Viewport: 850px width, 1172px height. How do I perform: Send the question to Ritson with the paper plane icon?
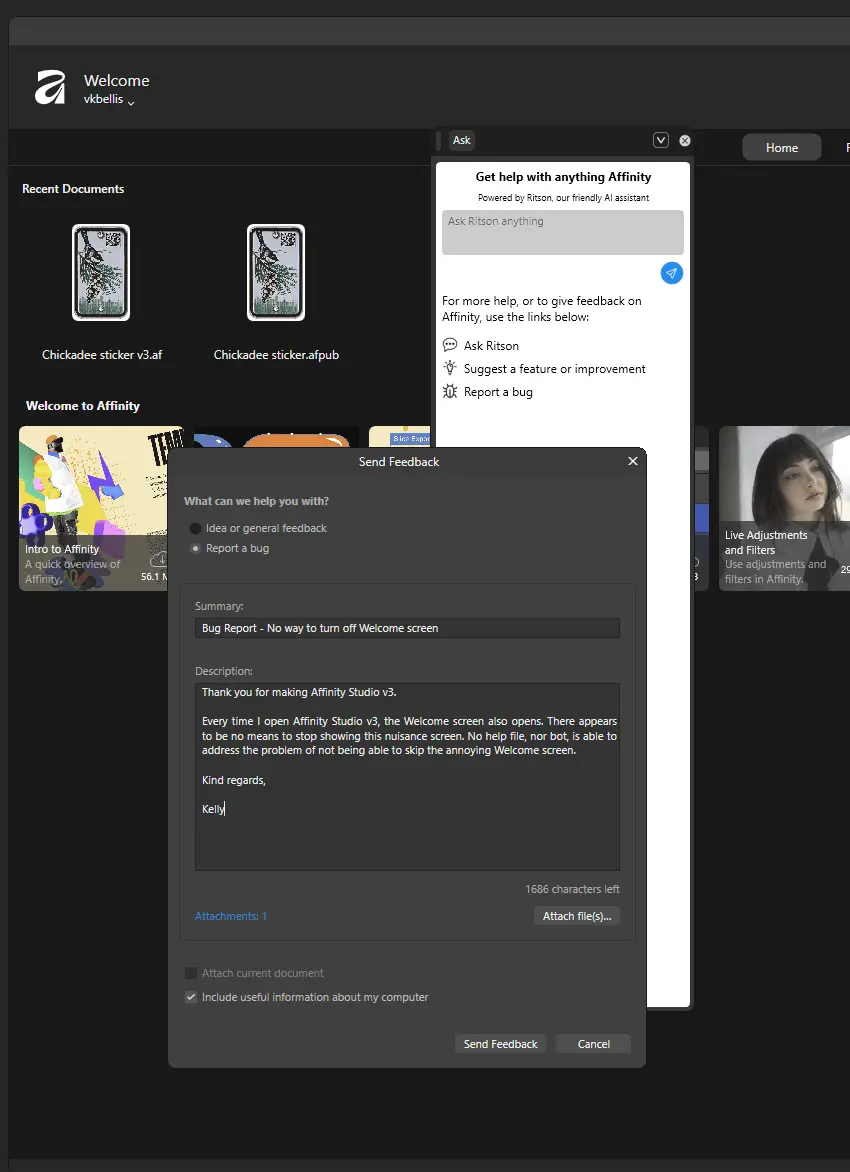(672, 273)
